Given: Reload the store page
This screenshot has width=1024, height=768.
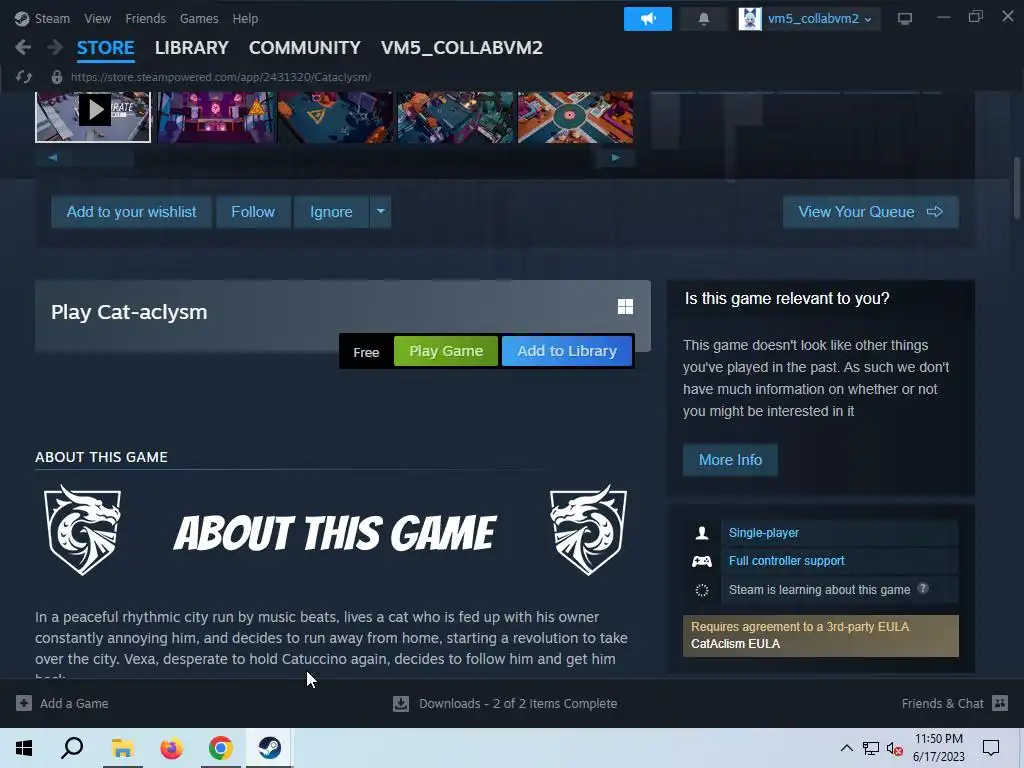Looking at the screenshot, I should 24,77.
